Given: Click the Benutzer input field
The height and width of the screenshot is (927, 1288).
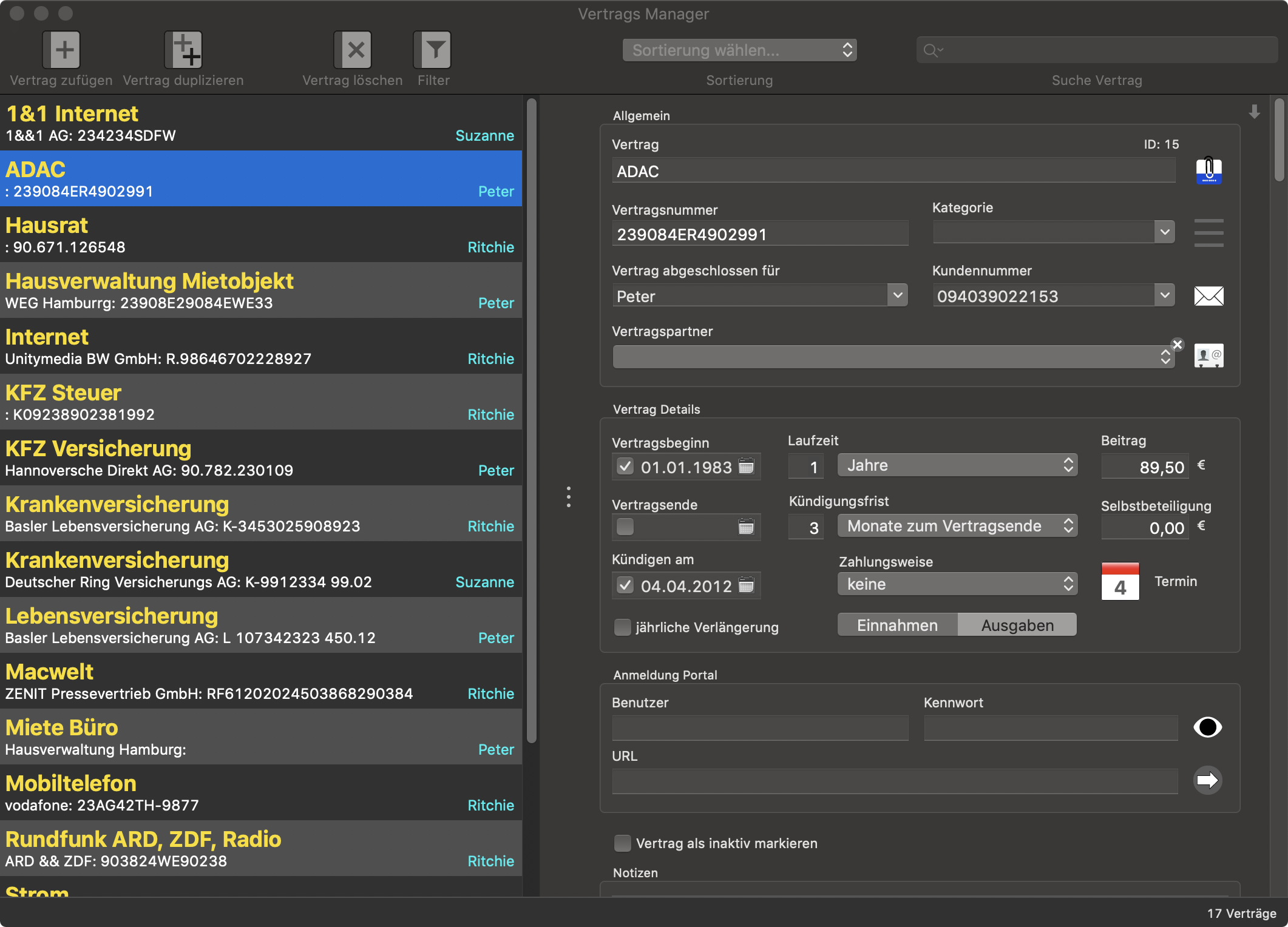Looking at the screenshot, I should click(x=760, y=728).
